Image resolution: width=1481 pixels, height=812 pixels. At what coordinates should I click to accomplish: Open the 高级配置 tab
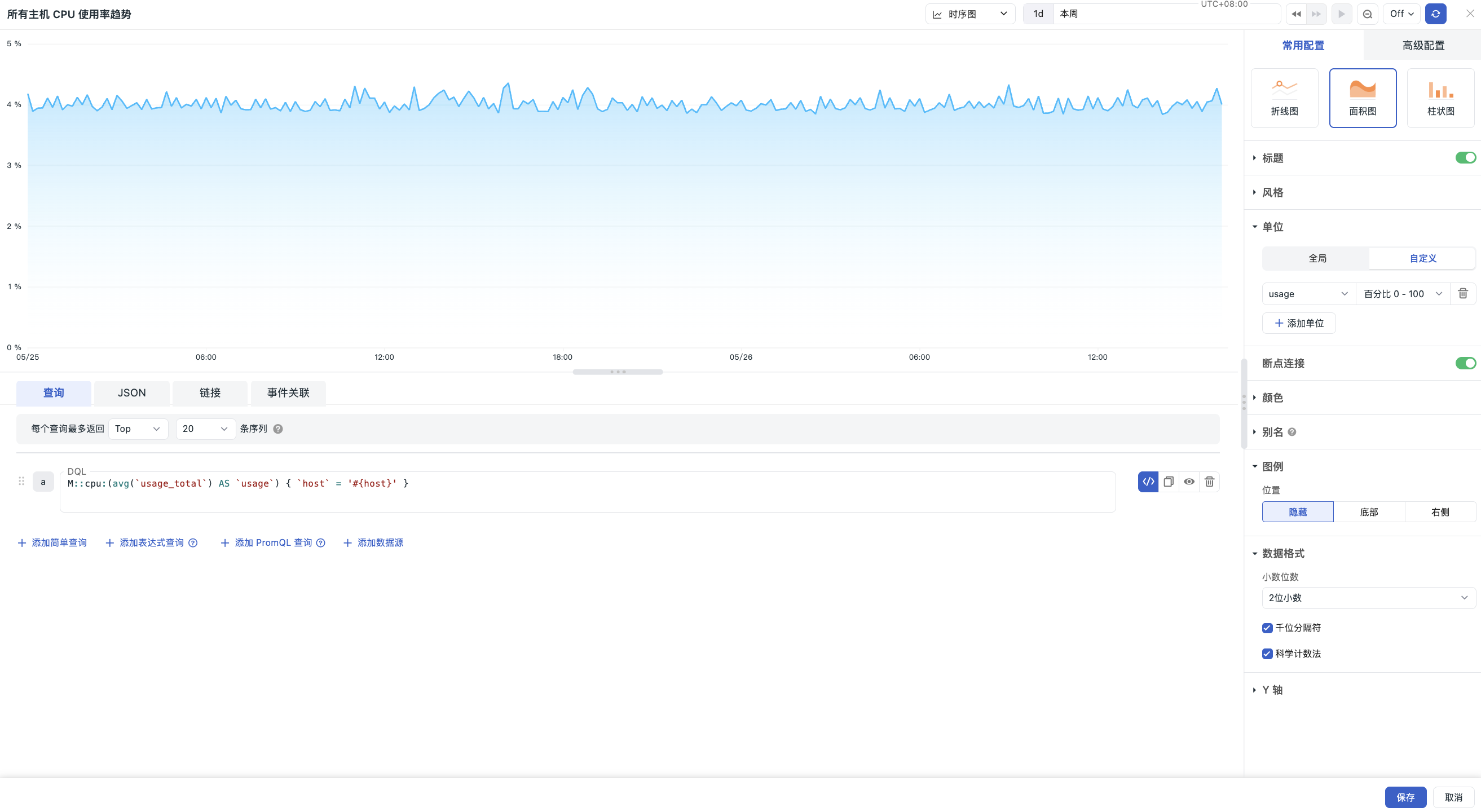(x=1423, y=46)
